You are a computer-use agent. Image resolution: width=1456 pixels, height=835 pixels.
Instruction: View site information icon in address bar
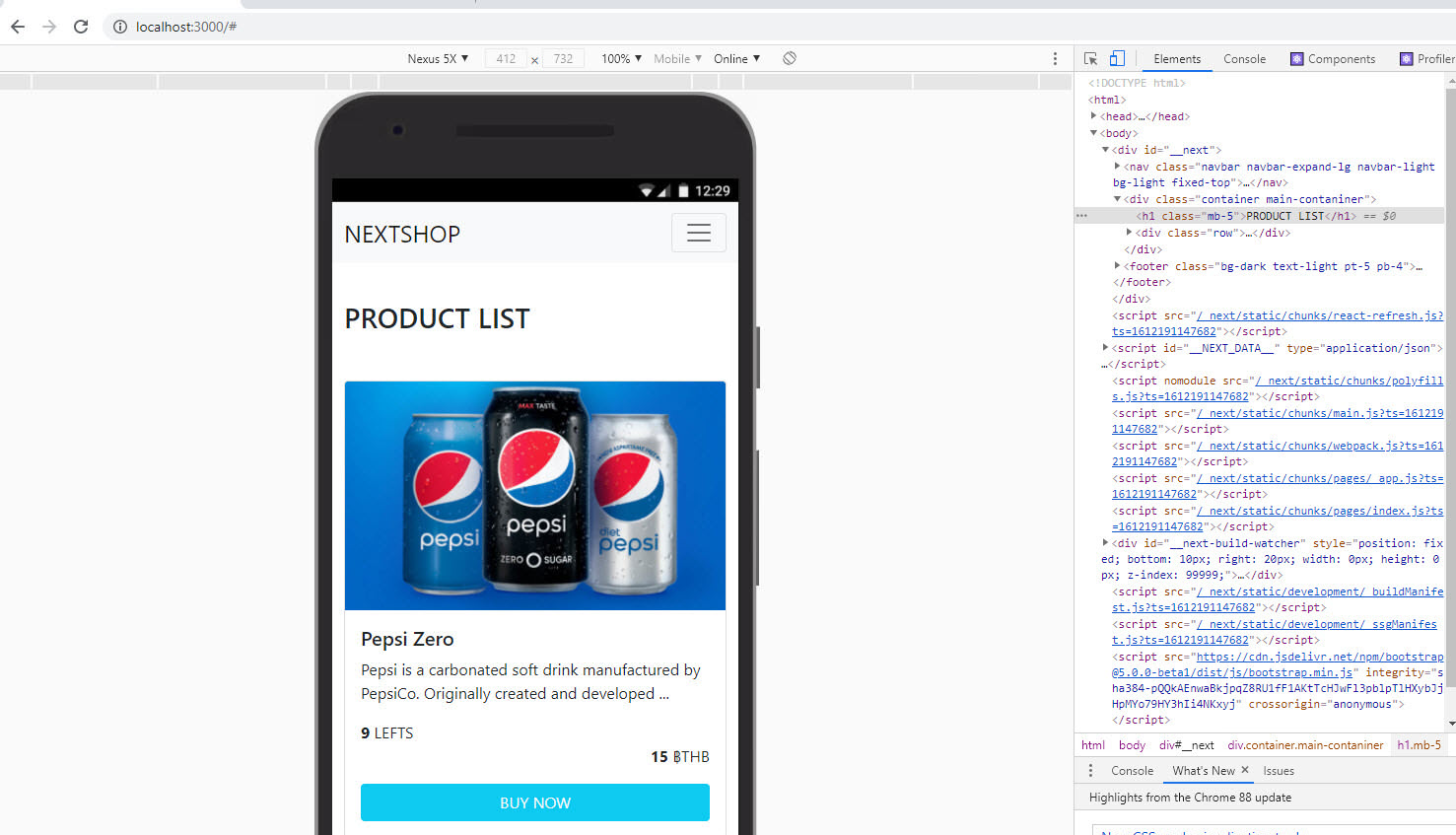pyautogui.click(x=120, y=27)
